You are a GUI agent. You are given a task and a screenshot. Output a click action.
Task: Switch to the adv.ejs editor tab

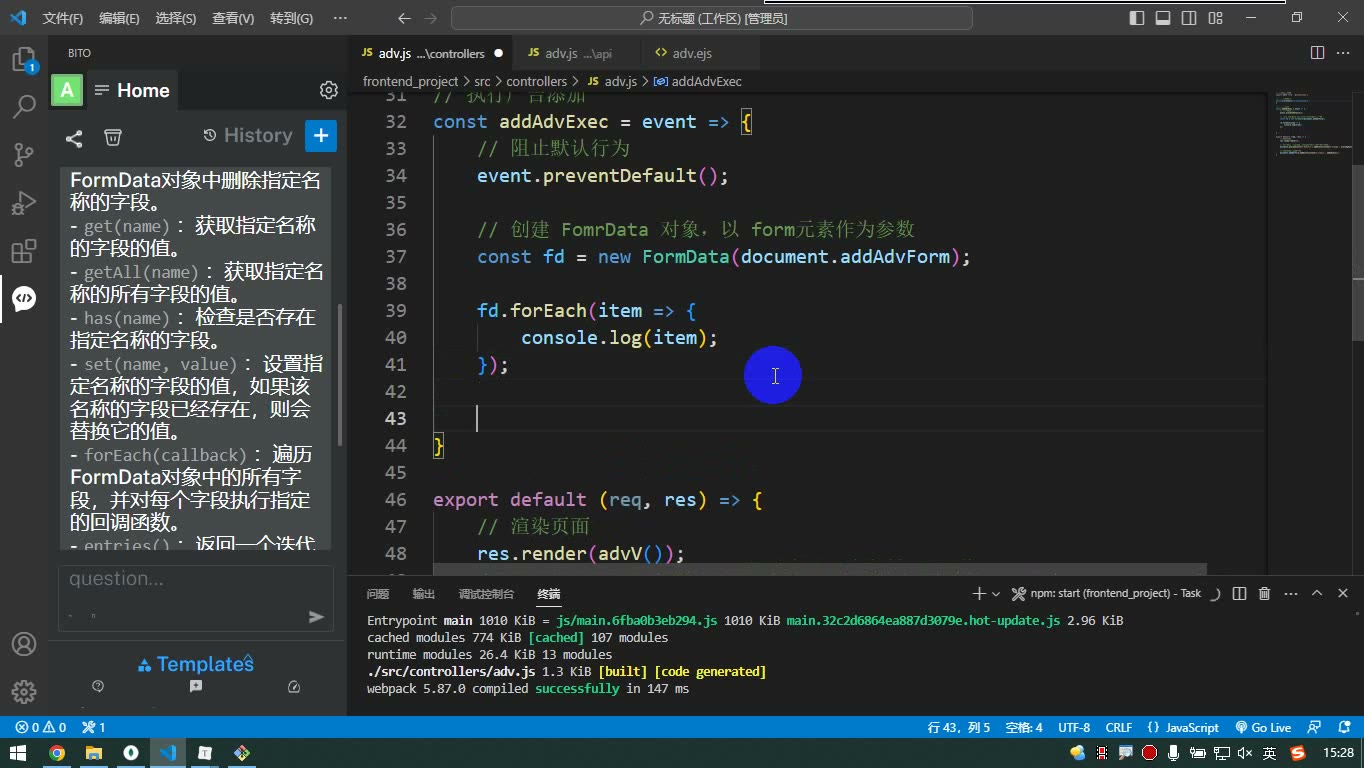[691, 53]
